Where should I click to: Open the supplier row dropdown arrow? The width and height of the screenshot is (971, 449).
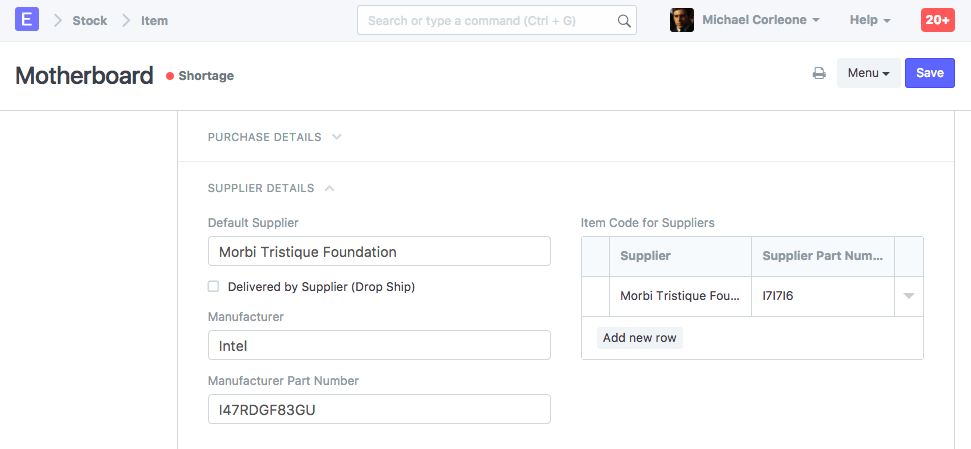pos(908,296)
